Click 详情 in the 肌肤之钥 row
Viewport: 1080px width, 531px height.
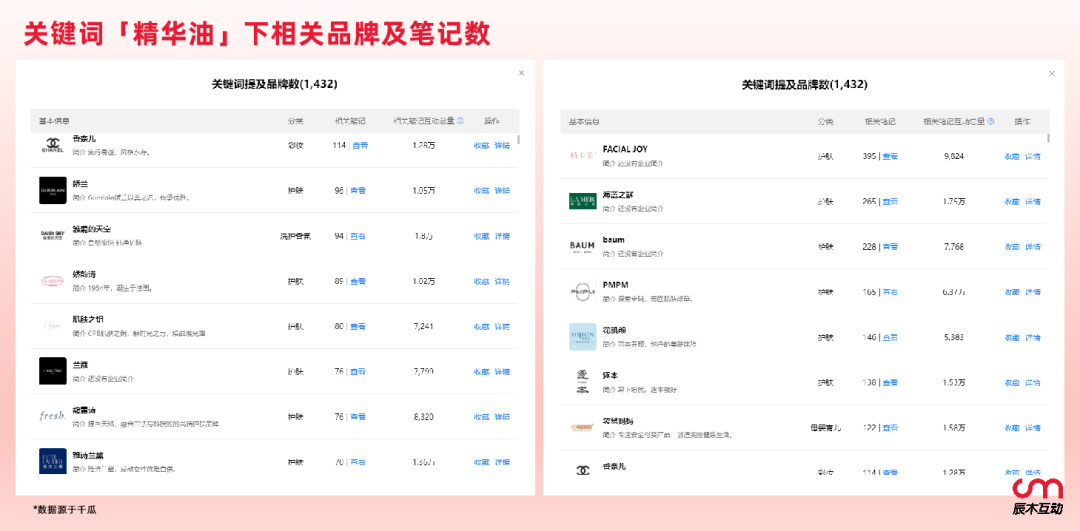click(502, 326)
